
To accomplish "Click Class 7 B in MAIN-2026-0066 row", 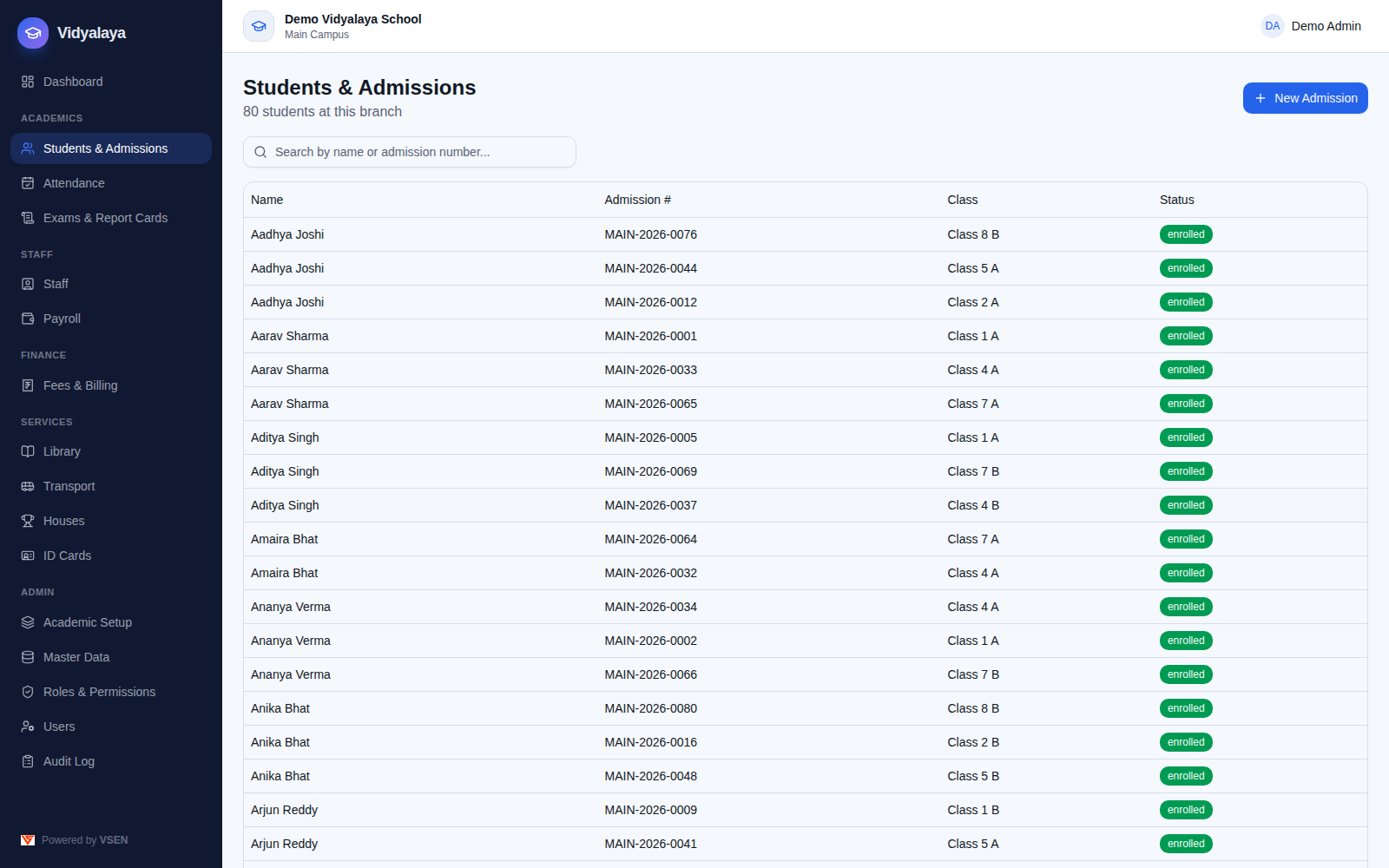I will (x=973, y=674).
